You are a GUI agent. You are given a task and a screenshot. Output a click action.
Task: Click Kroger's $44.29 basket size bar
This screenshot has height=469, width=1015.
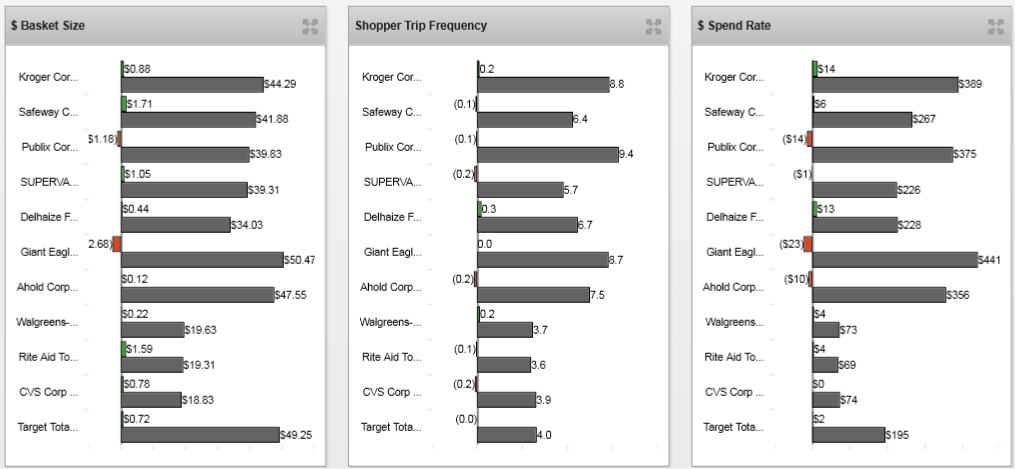click(190, 85)
